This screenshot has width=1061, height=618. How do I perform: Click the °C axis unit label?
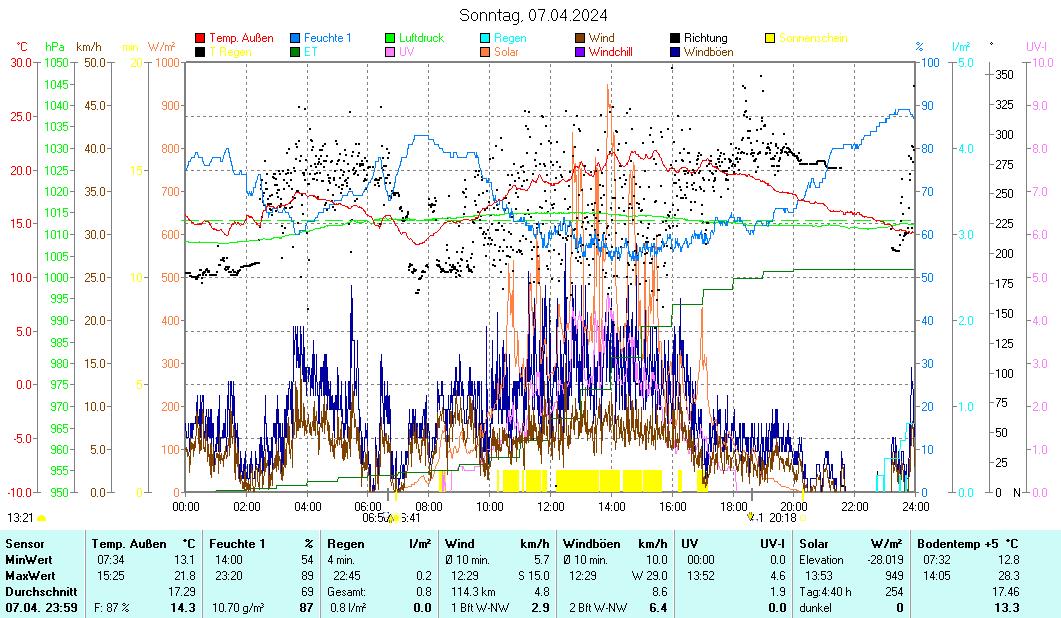point(22,47)
